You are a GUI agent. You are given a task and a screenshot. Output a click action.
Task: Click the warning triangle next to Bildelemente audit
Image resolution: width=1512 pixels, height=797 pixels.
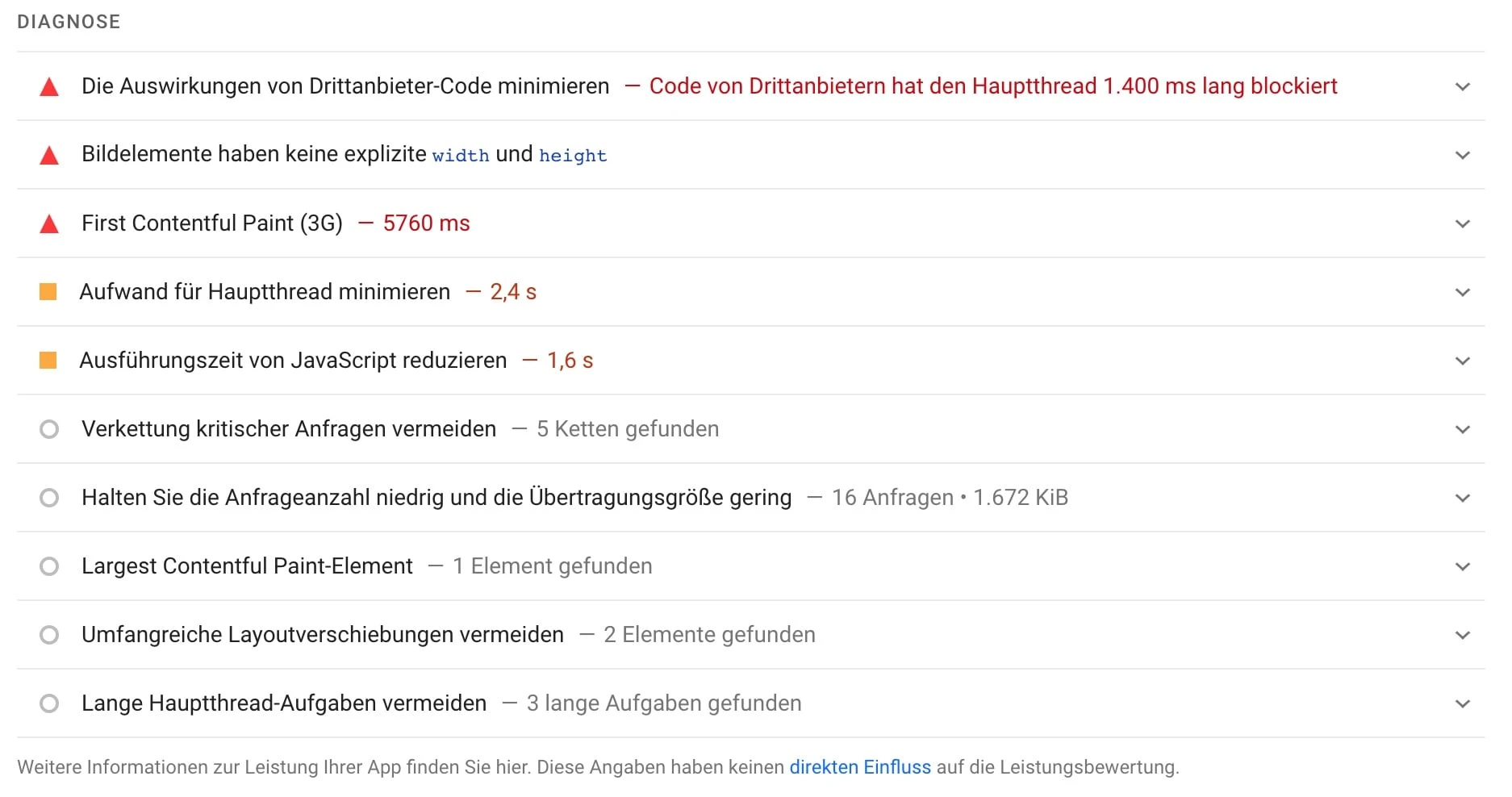[49, 154]
